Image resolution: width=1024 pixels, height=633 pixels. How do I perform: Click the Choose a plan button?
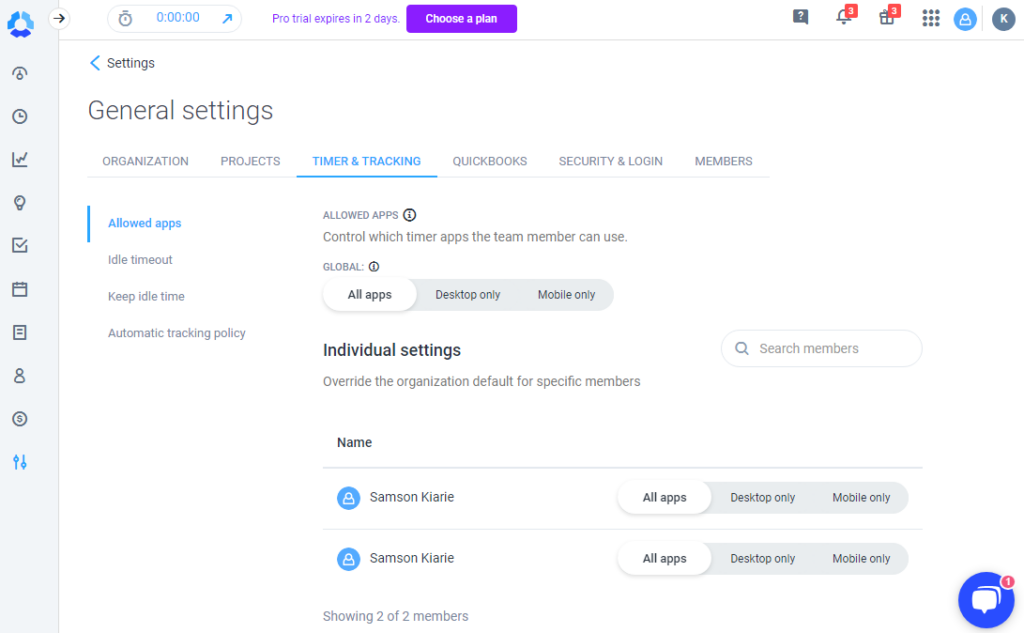461,18
